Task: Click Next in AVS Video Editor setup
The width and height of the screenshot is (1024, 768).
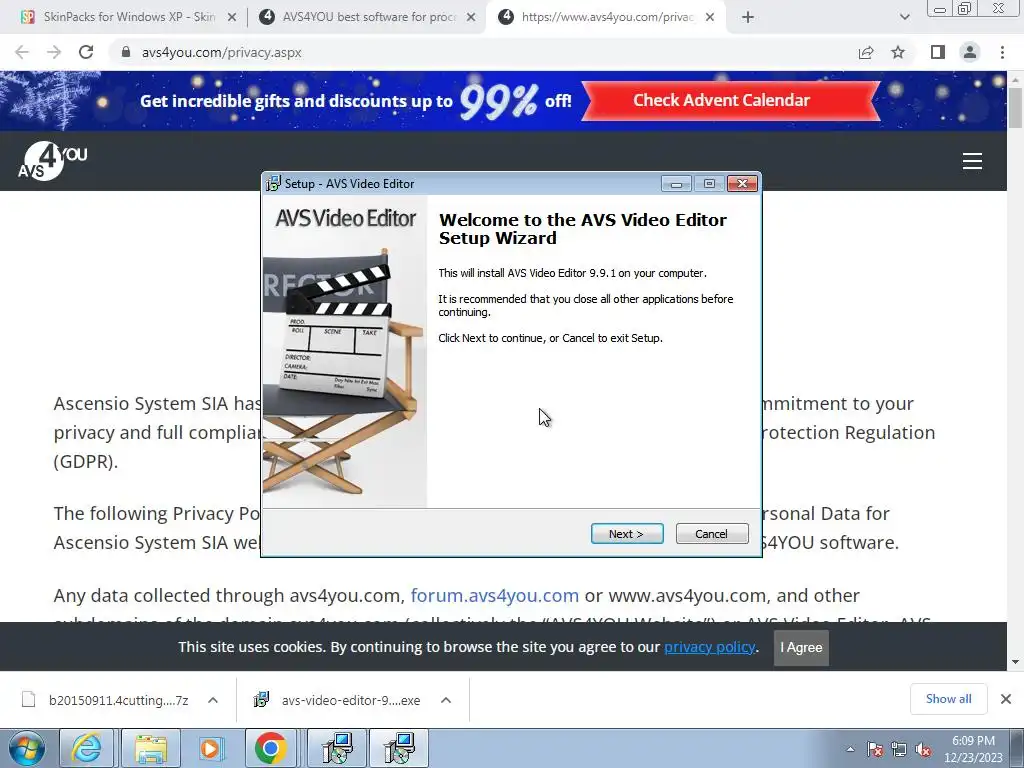Action: (627, 534)
